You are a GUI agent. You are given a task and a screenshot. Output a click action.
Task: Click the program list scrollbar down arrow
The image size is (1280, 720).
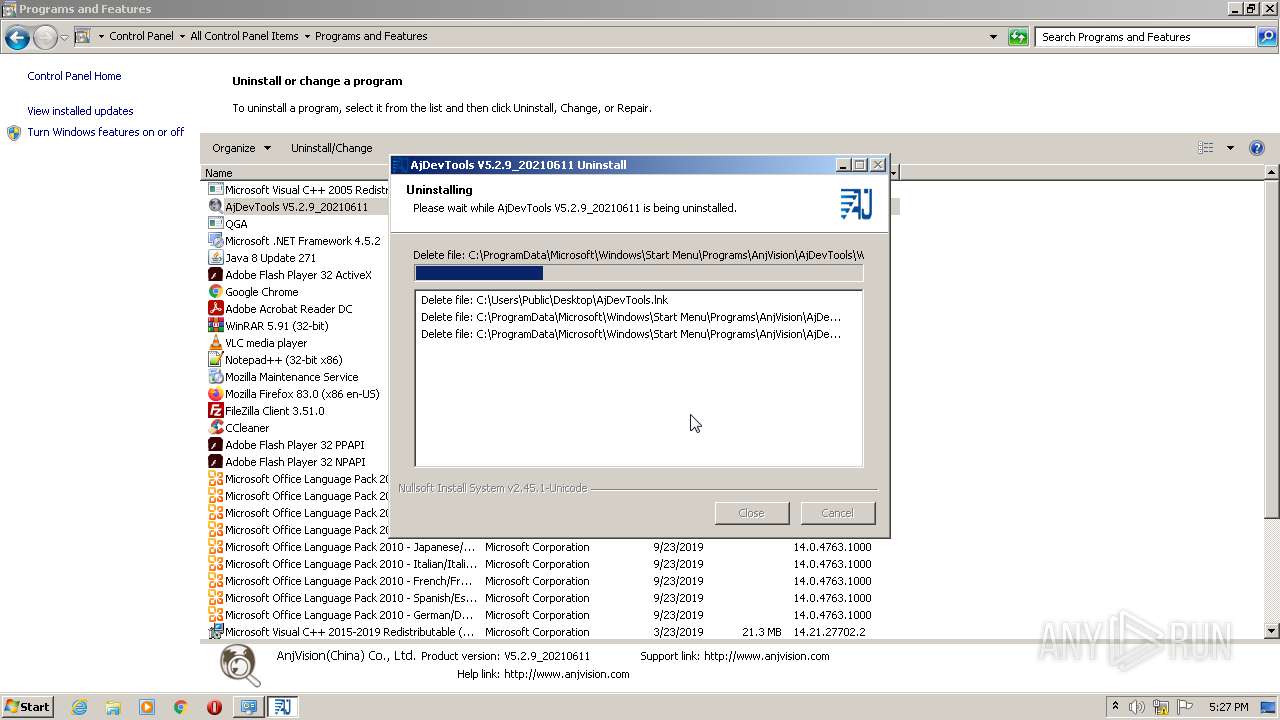(x=1272, y=631)
